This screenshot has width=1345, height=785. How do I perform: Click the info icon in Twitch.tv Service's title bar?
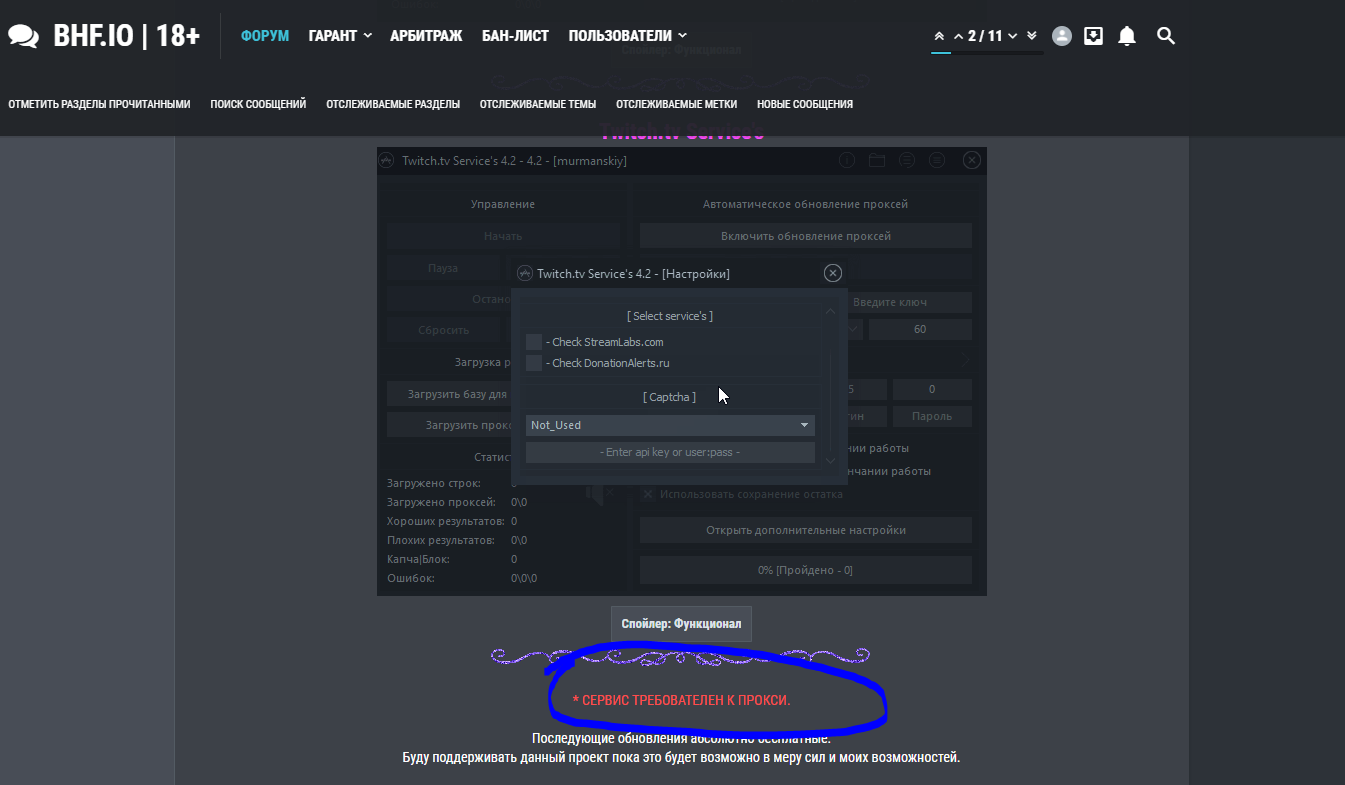coord(846,160)
